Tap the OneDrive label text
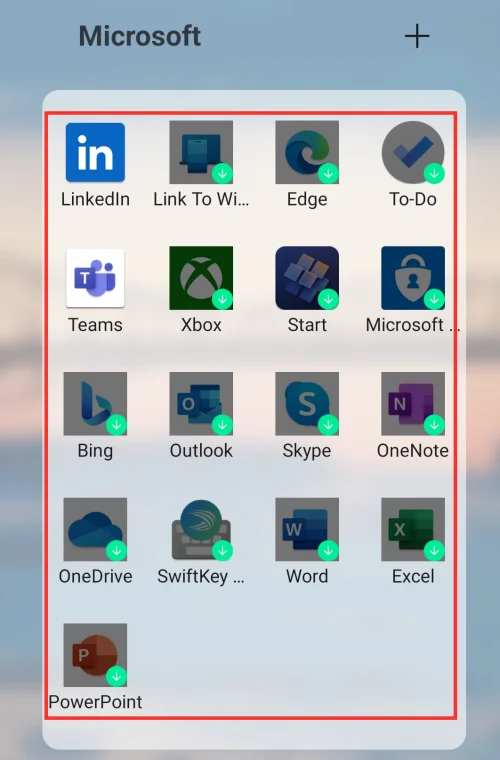The image size is (500, 760). 95,576
